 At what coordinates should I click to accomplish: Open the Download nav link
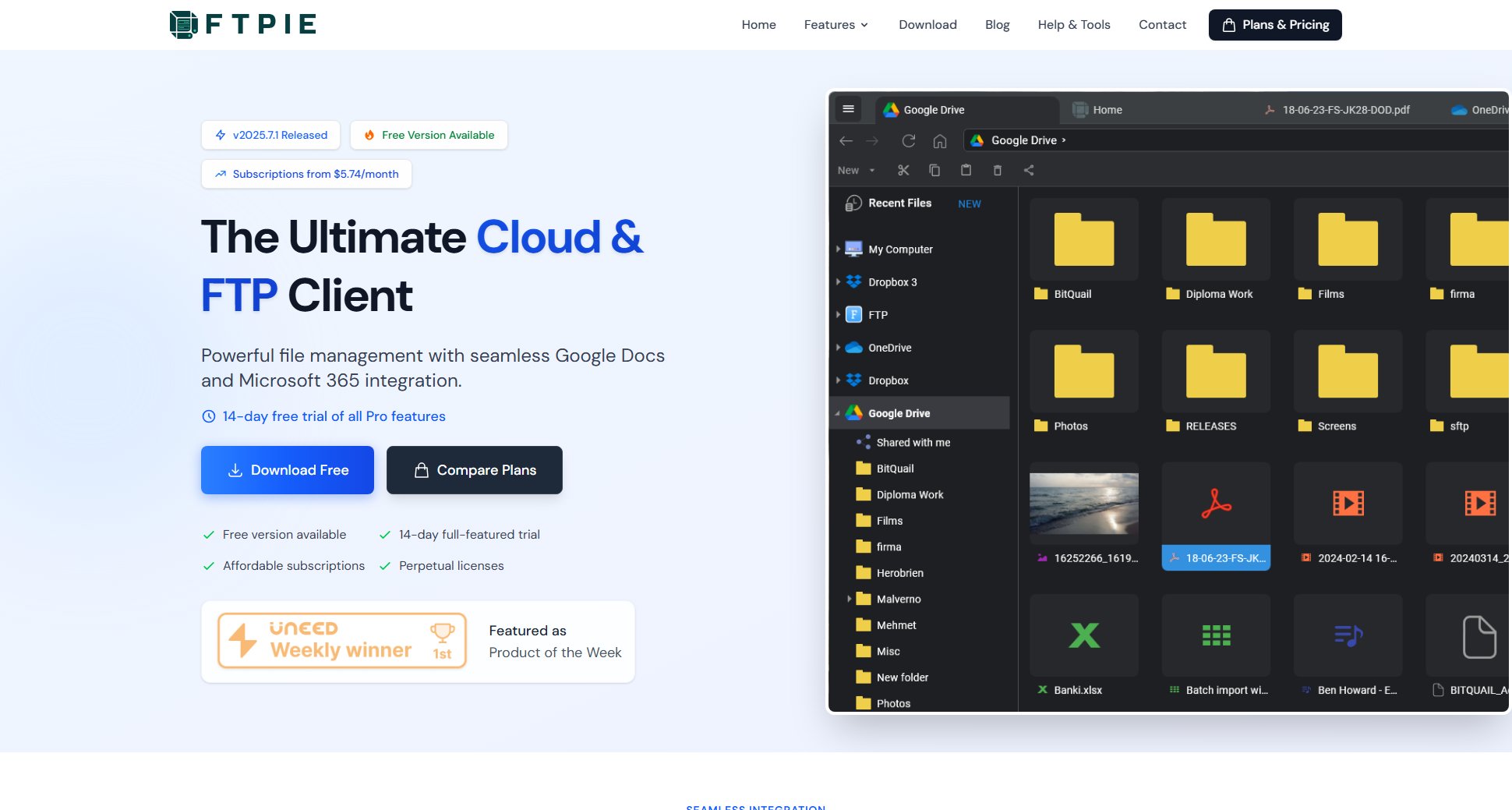pos(927,25)
